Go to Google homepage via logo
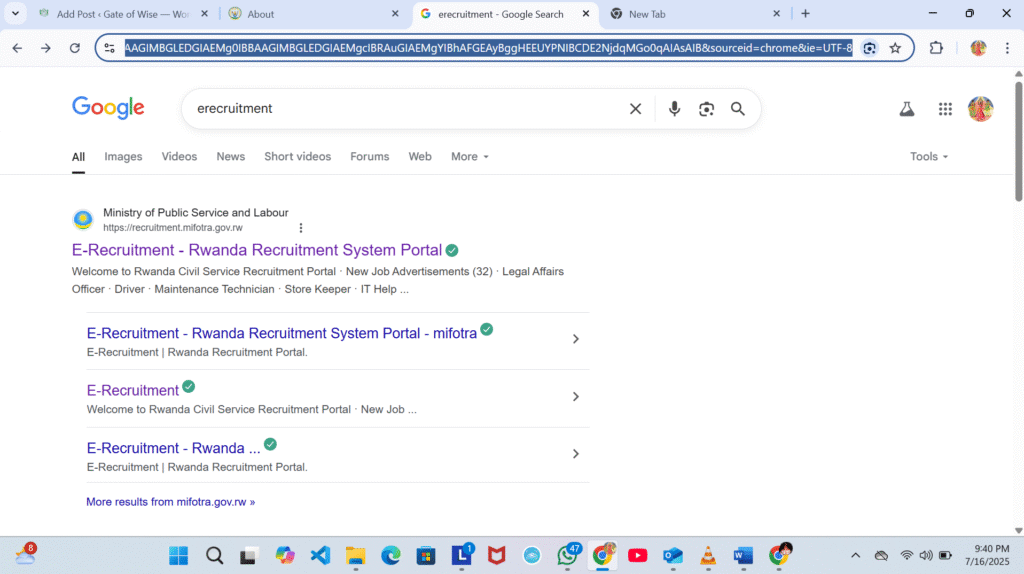Screen dimensions: 1024x574 coord(108,108)
